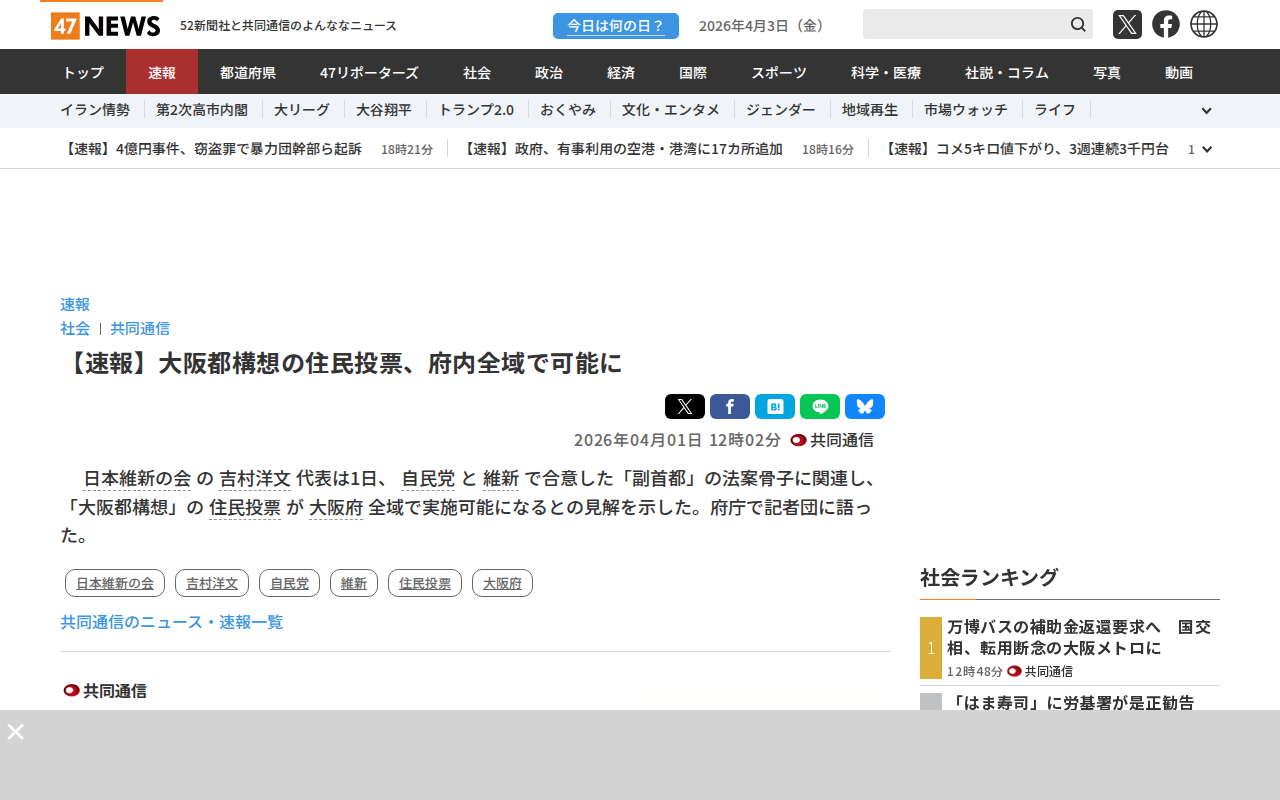Image resolution: width=1280 pixels, height=800 pixels.
Task: Select the 大阪府 tag
Action: [x=502, y=583]
